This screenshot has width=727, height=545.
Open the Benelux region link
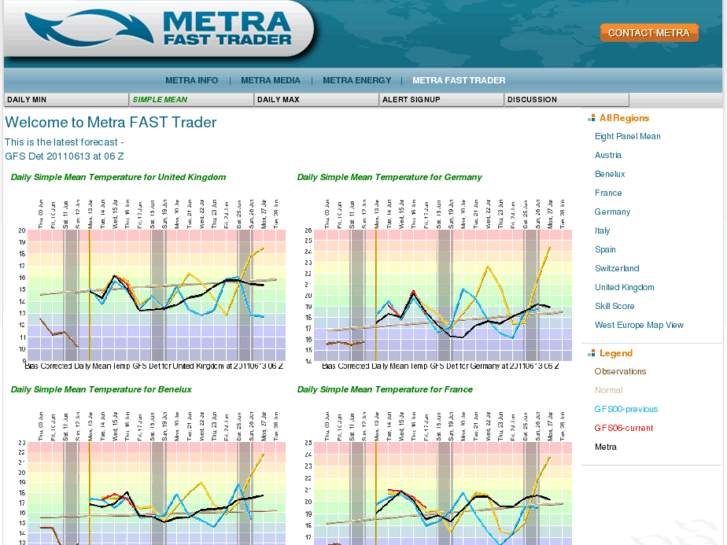pyautogui.click(x=610, y=174)
